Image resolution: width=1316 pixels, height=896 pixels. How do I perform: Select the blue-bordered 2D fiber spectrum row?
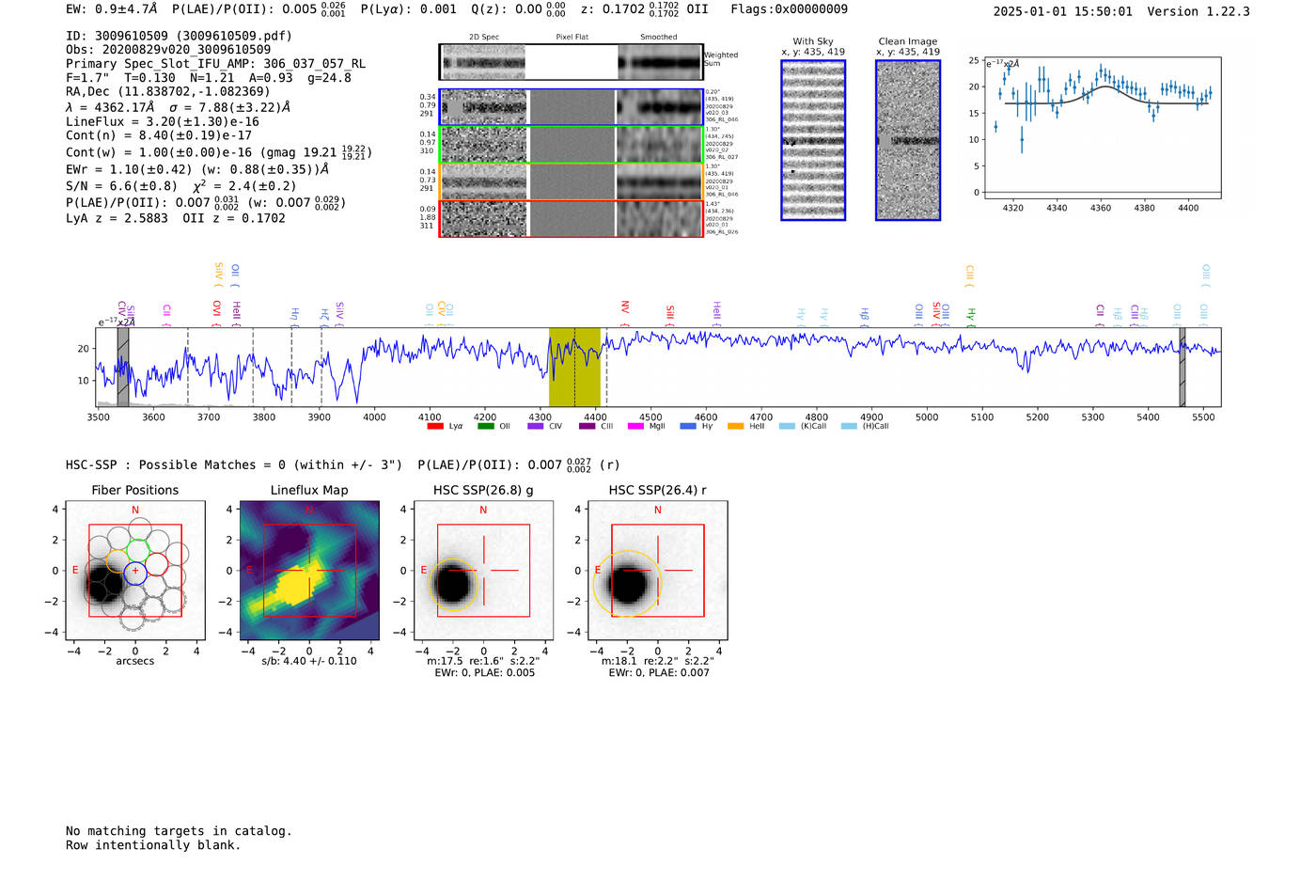point(571,107)
